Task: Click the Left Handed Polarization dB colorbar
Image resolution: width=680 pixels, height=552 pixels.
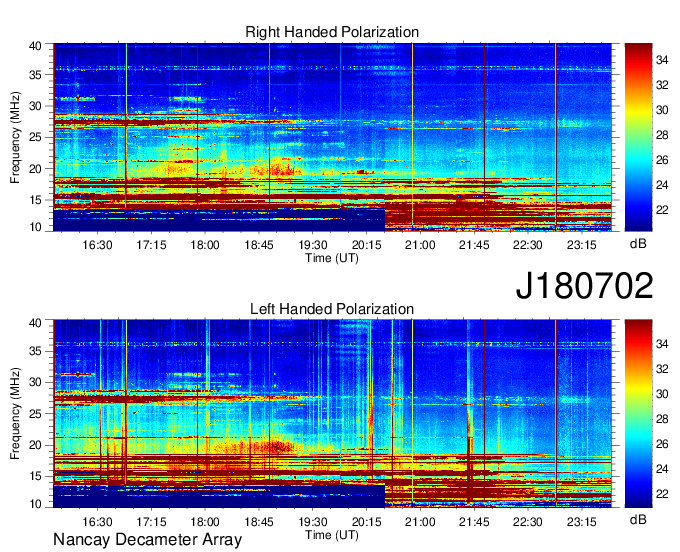Action: point(638,414)
